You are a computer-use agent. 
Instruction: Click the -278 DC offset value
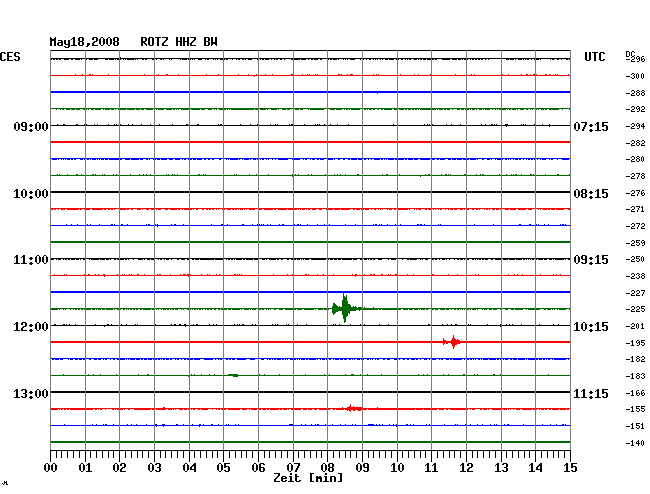pyautogui.click(x=635, y=176)
